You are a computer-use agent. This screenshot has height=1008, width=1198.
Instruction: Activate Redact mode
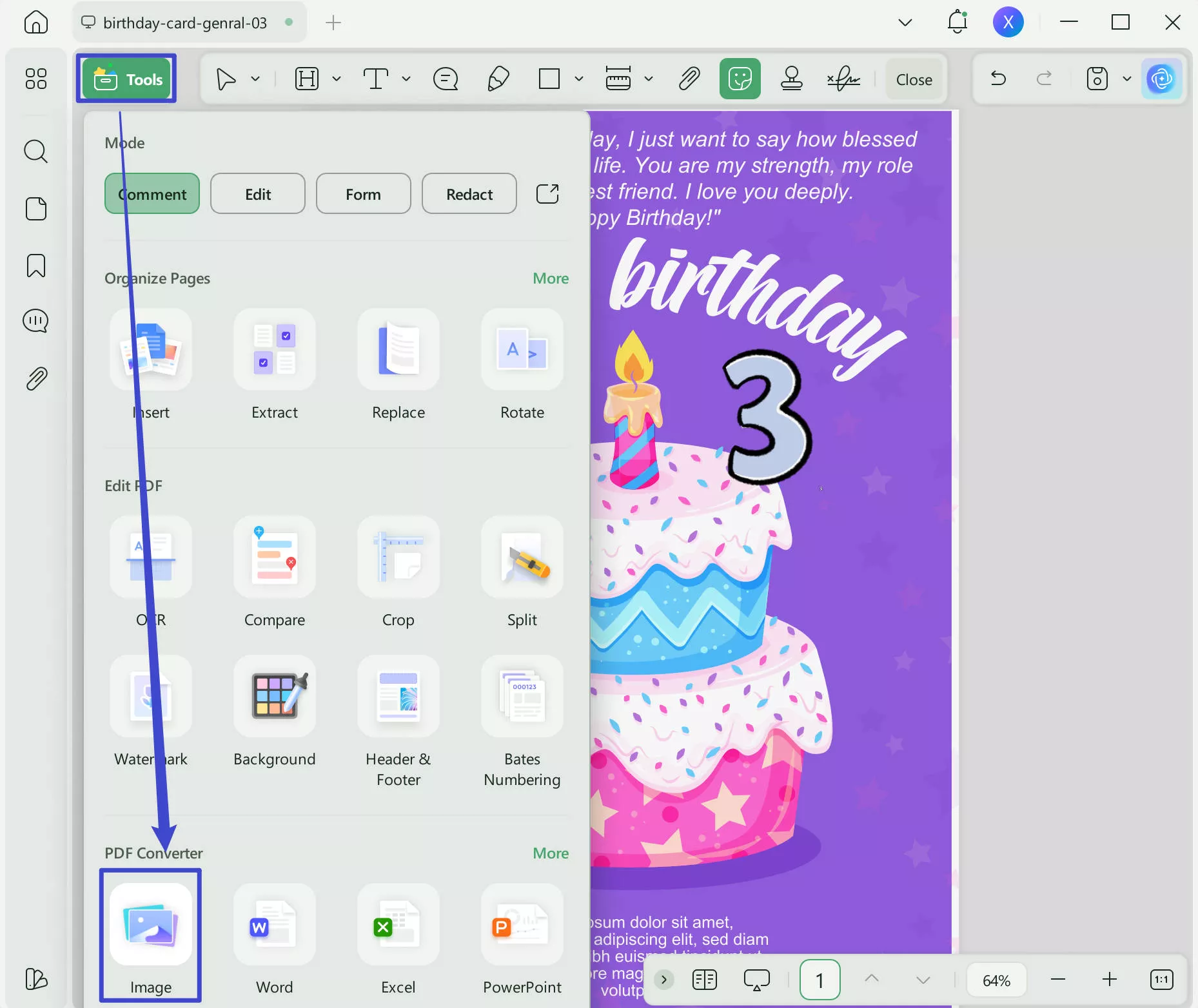coord(469,193)
